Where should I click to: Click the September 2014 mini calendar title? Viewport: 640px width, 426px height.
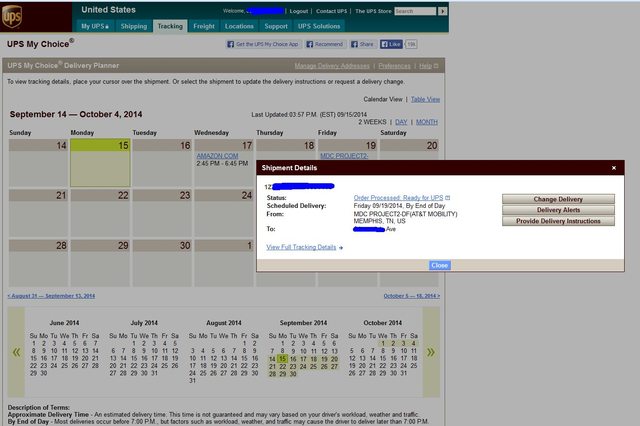(x=303, y=323)
